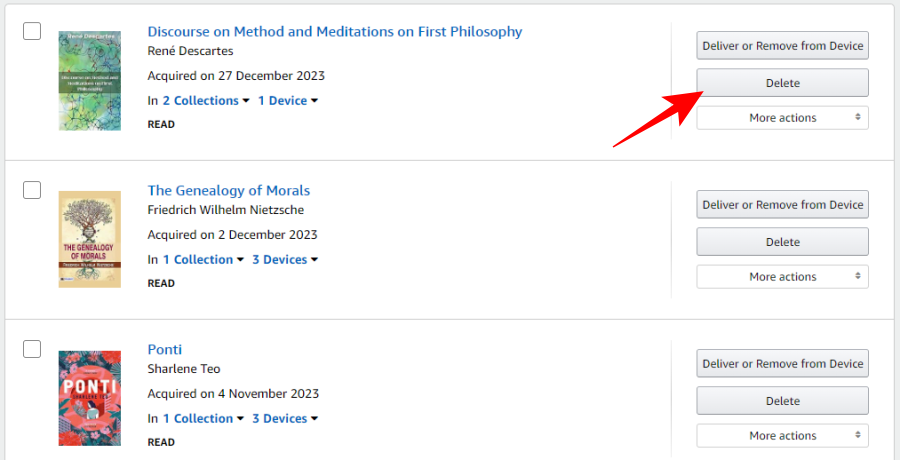Open 1 Collection dropdown under Genealogy of Morals
Screen dimensions: 900x460
tap(203, 260)
